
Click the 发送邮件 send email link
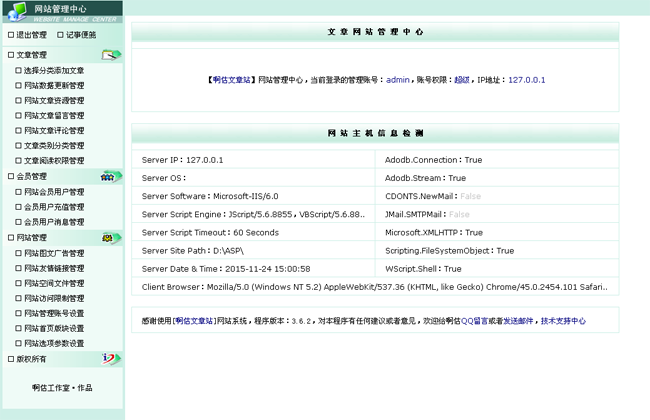click(518, 321)
